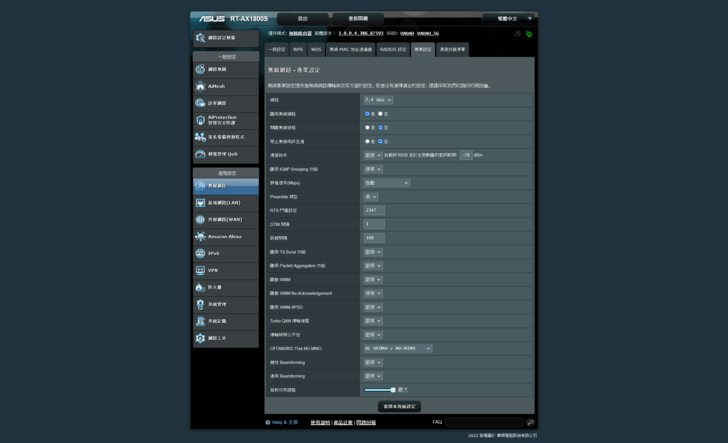The height and width of the screenshot is (443, 728).
Task: Open the 2.4 GHz band dropdown
Action: pos(378,100)
